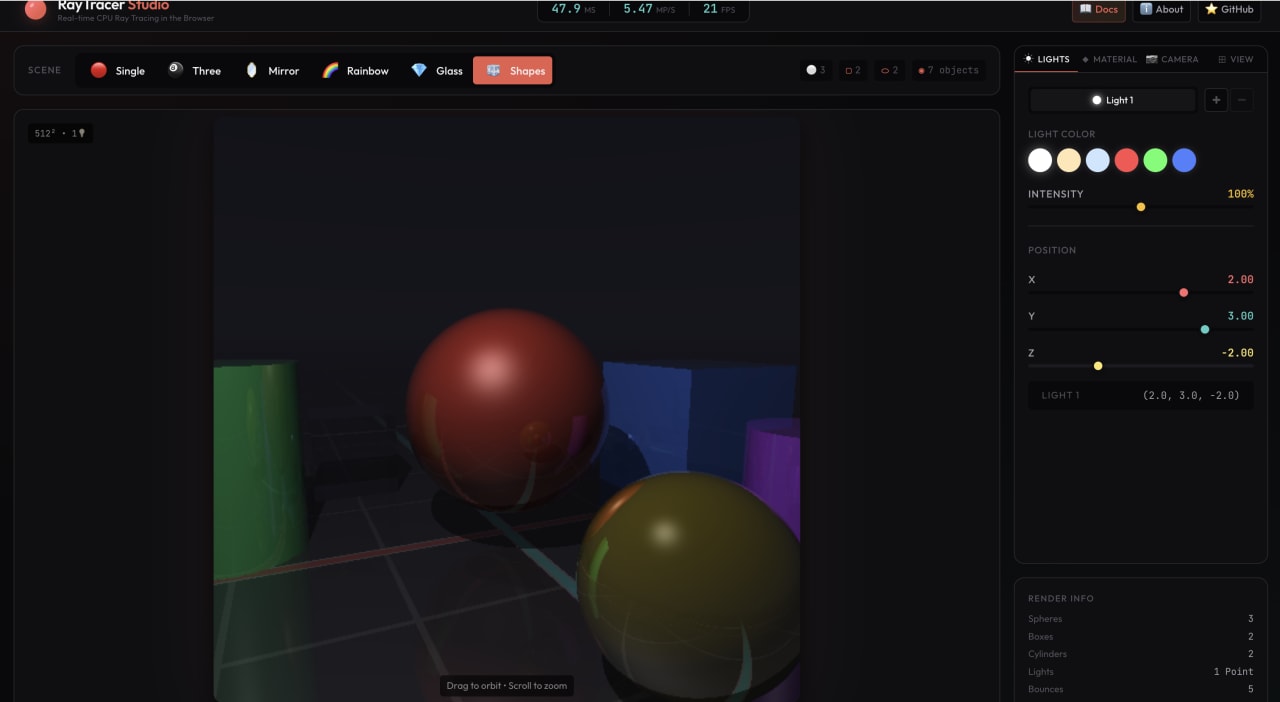Open the About dialog
Viewport: 1280px width, 702px height.
tap(1161, 10)
